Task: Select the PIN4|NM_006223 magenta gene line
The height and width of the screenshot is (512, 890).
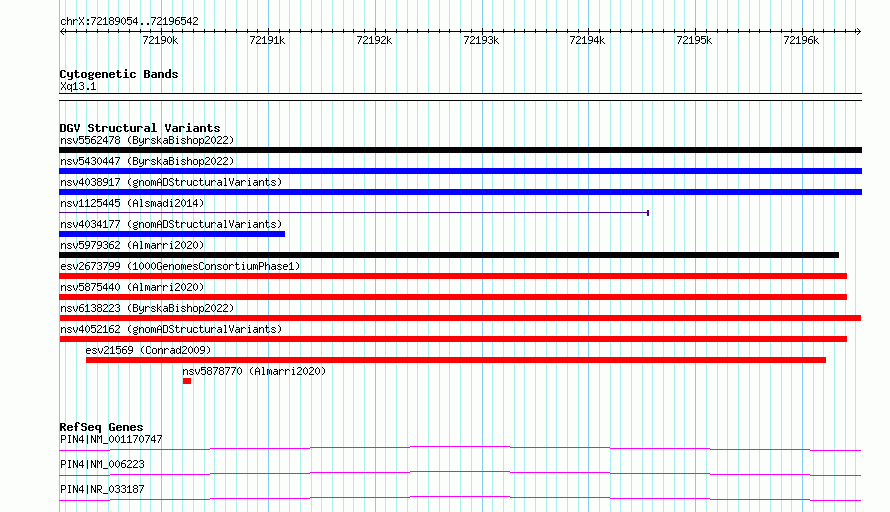Action: pyautogui.click(x=460, y=473)
